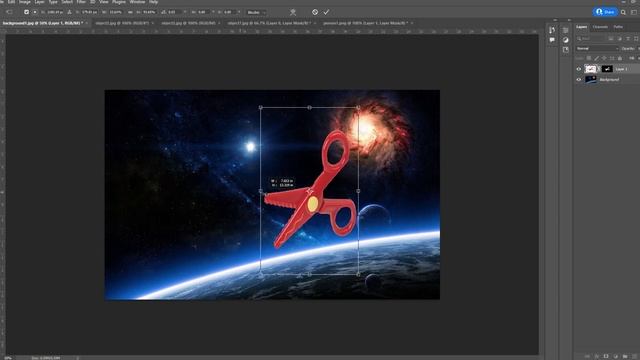The height and width of the screenshot is (360, 640).
Task: Hide the Background layer eye icon
Action: tap(578, 80)
